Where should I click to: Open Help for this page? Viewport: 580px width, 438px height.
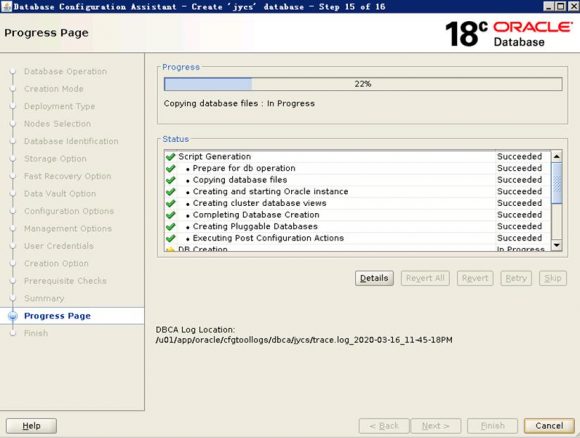[x=31, y=426]
